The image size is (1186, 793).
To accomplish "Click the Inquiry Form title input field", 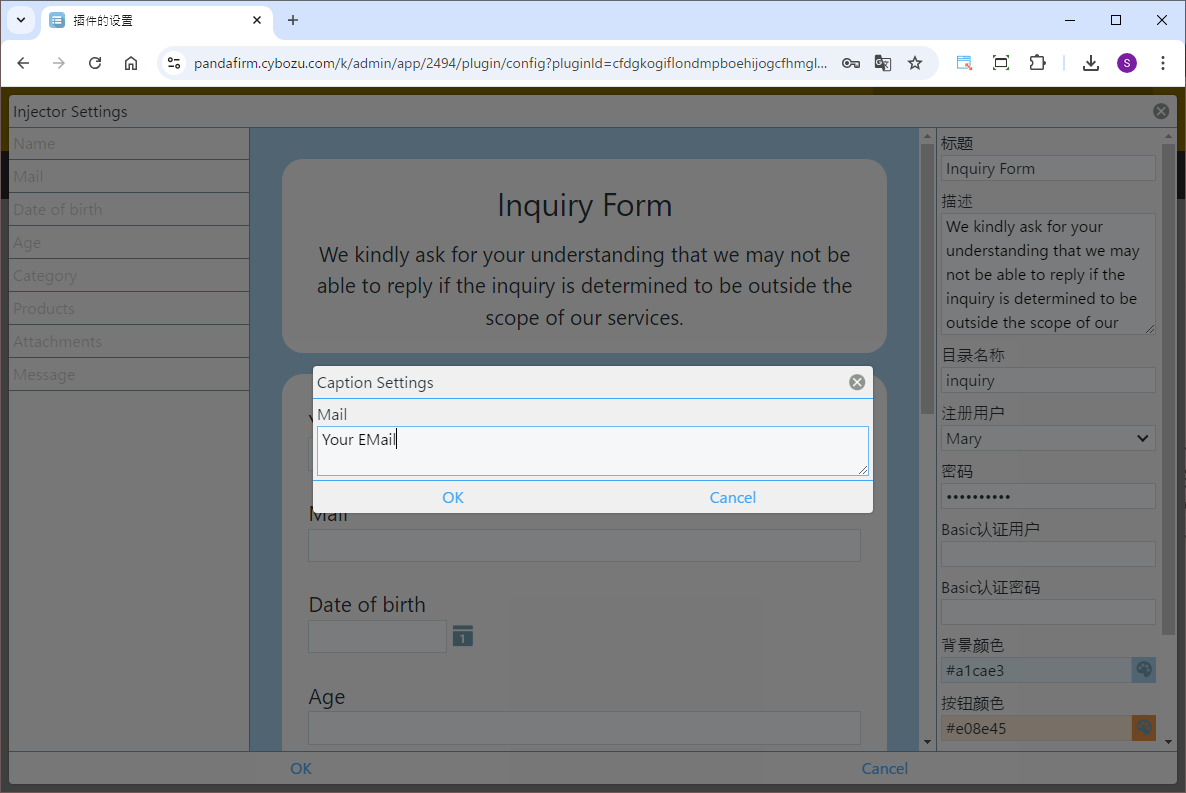I will (1047, 168).
